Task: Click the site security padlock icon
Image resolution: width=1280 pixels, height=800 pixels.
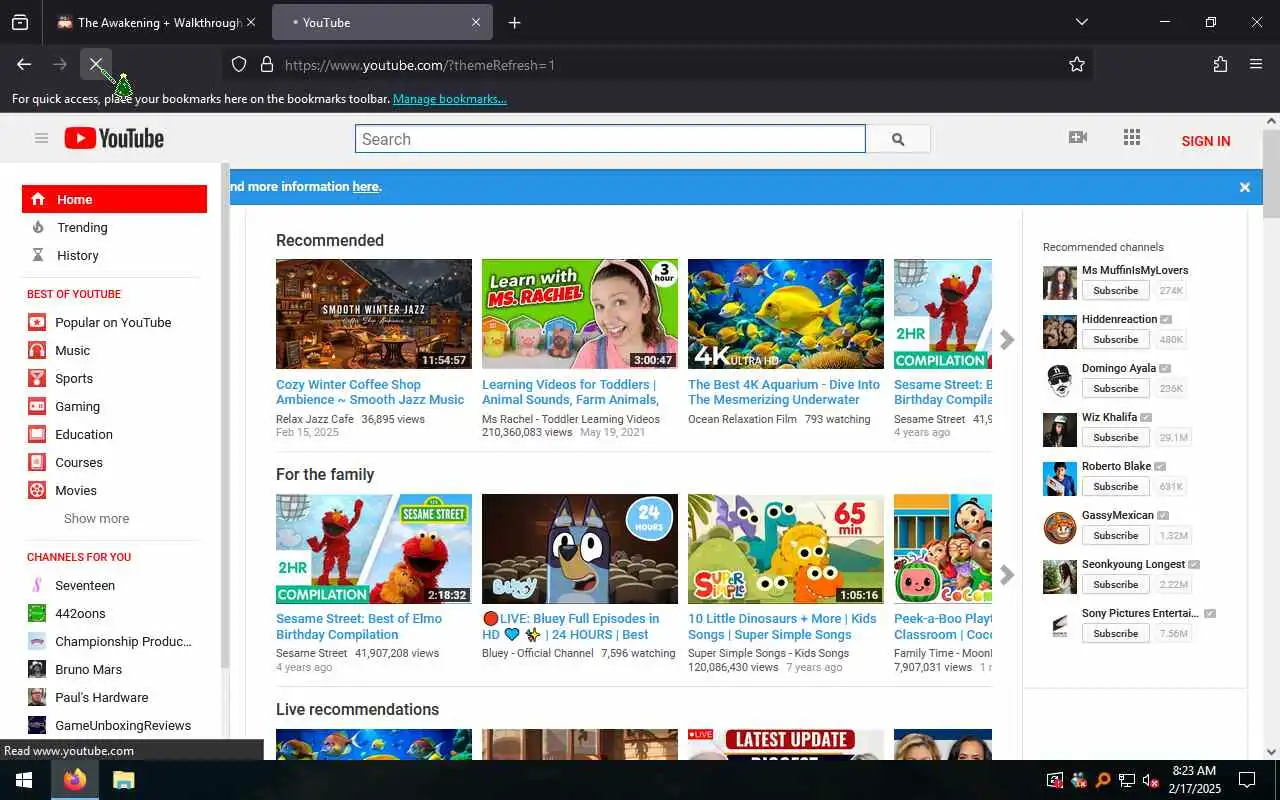Action: pyautogui.click(x=267, y=64)
